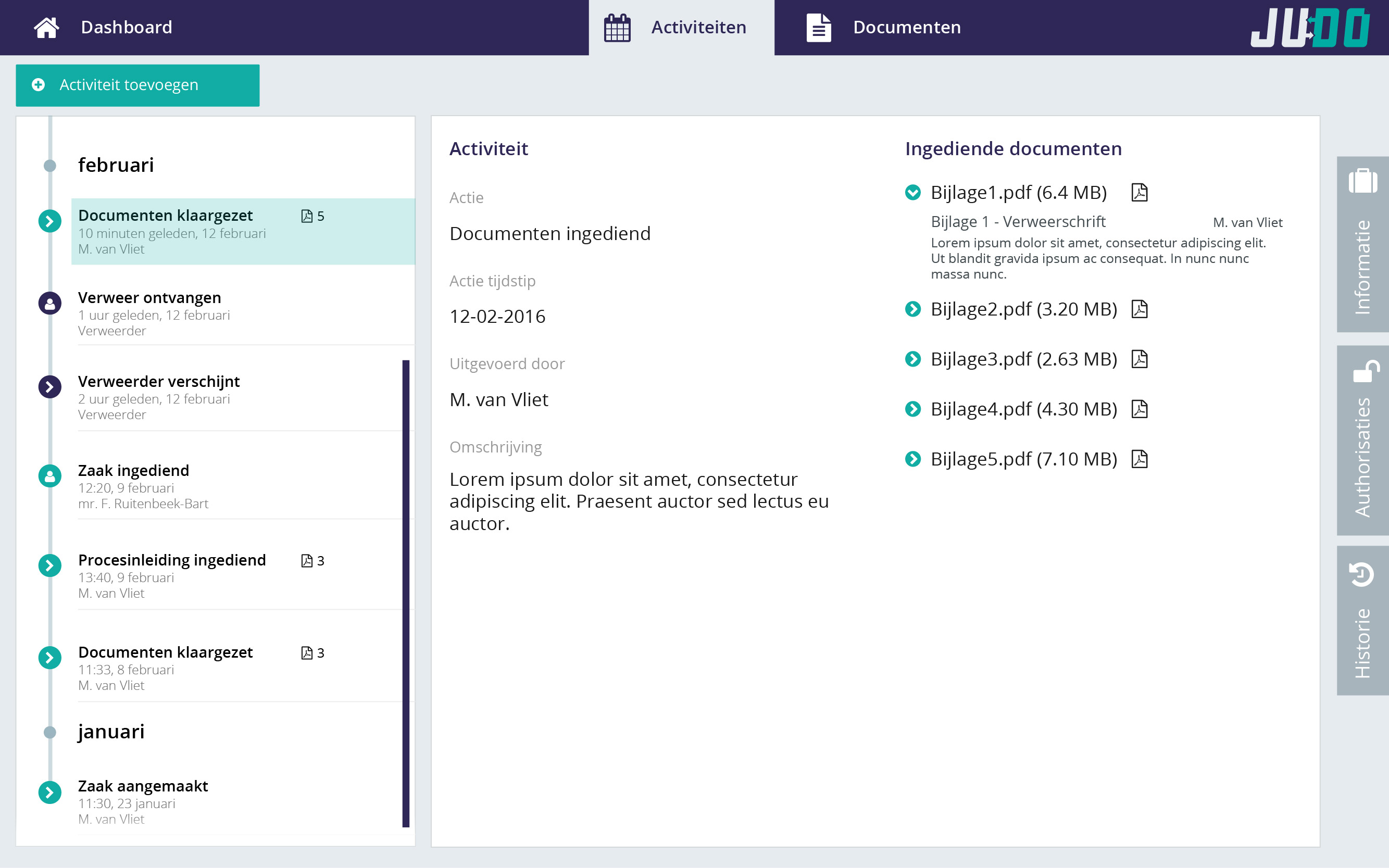1389x868 pixels.
Task: Click the PDF icon showing 5 documents
Action: click(307, 216)
